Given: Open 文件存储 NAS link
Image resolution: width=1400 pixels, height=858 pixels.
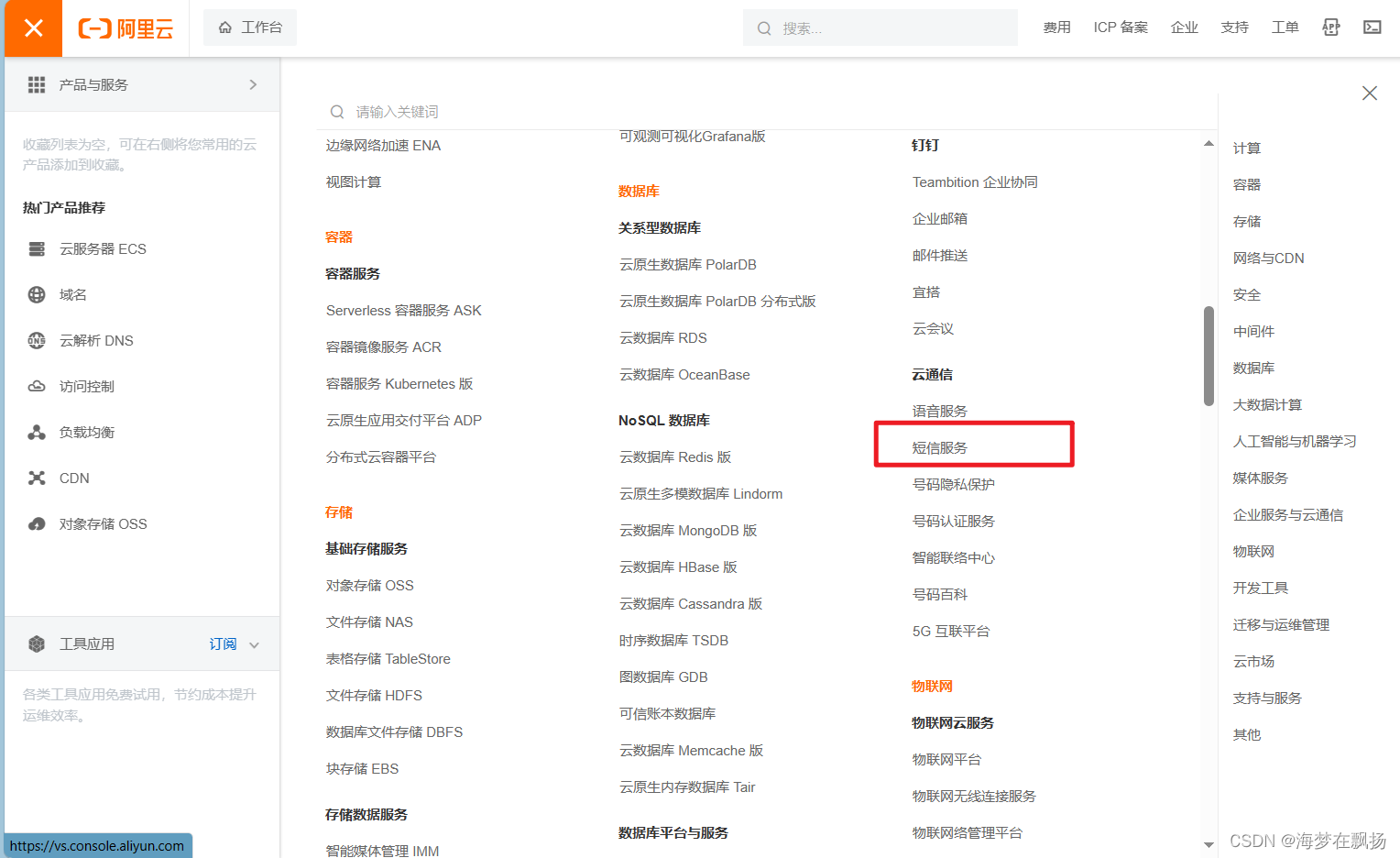Looking at the screenshot, I should pos(370,621).
